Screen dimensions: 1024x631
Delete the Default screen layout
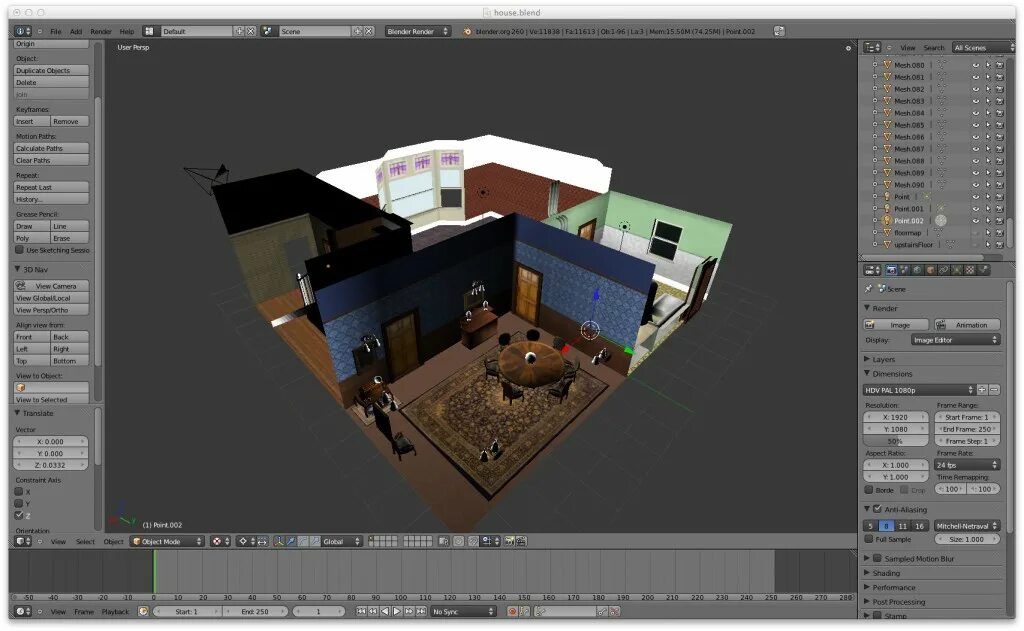(x=251, y=31)
